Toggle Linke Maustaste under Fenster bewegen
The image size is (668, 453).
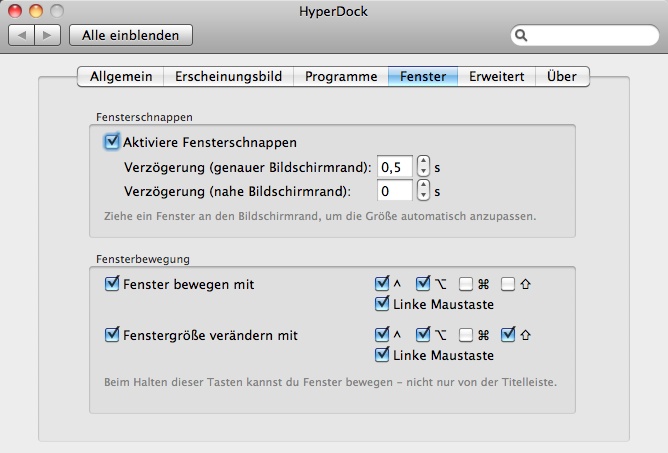382,303
